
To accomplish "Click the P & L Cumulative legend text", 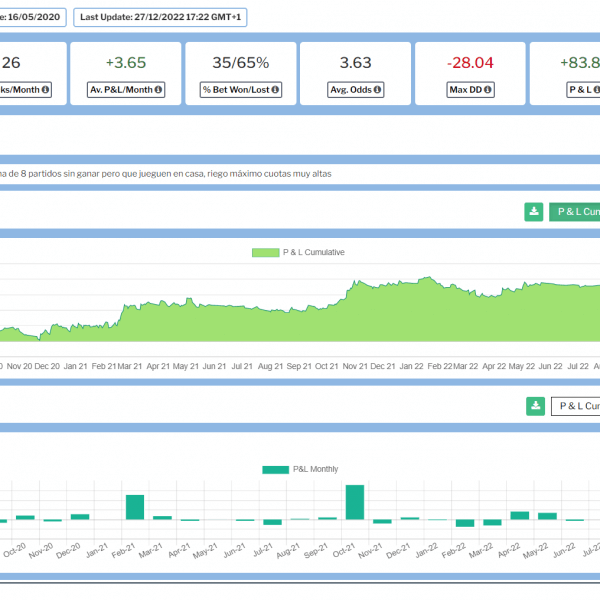I will click(x=314, y=253).
